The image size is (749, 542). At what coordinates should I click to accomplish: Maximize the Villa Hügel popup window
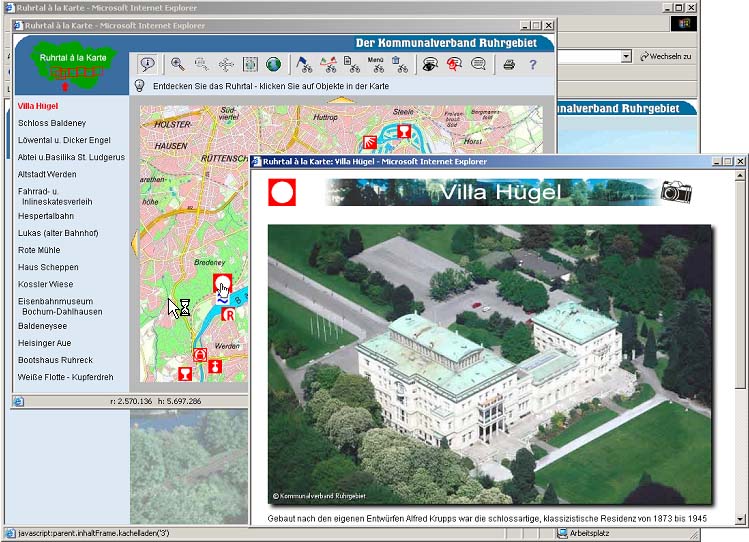[728, 161]
